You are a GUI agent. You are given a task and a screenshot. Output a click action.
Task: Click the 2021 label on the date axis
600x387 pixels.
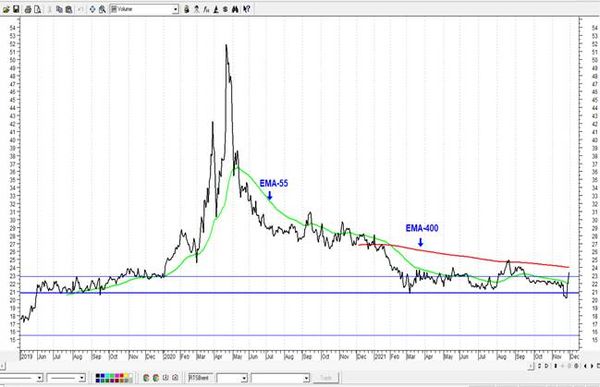tap(380, 356)
